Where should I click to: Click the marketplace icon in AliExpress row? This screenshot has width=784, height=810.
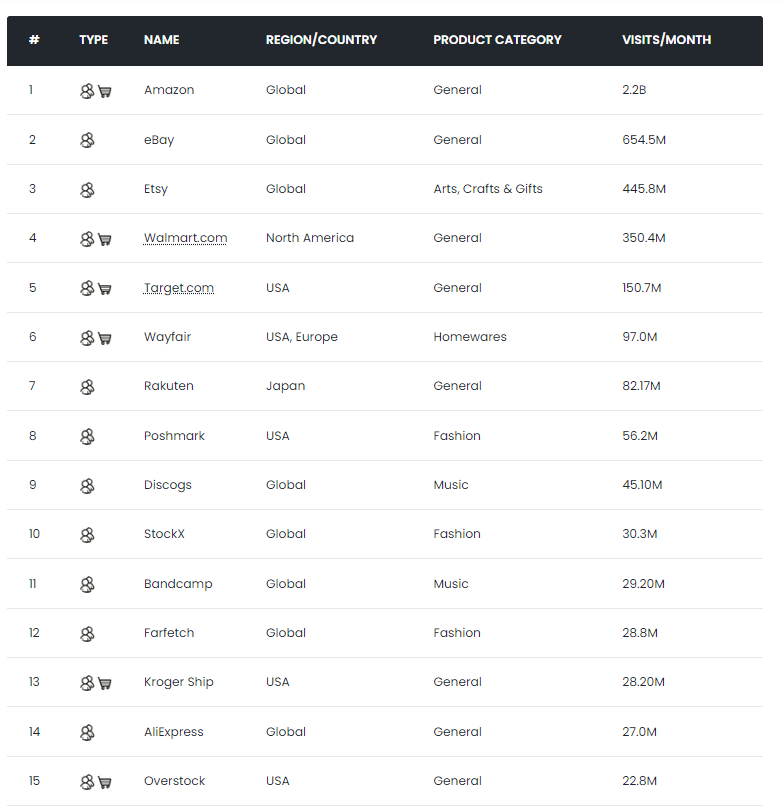[87, 733]
